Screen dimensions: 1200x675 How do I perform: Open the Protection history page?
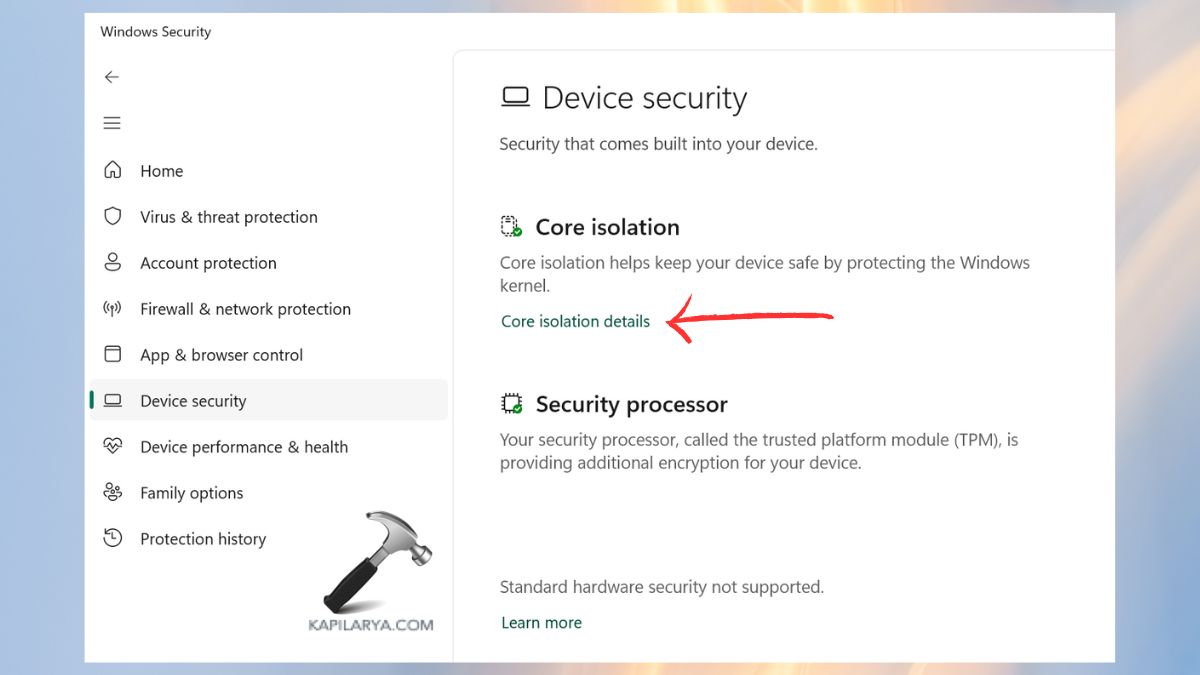coord(202,538)
